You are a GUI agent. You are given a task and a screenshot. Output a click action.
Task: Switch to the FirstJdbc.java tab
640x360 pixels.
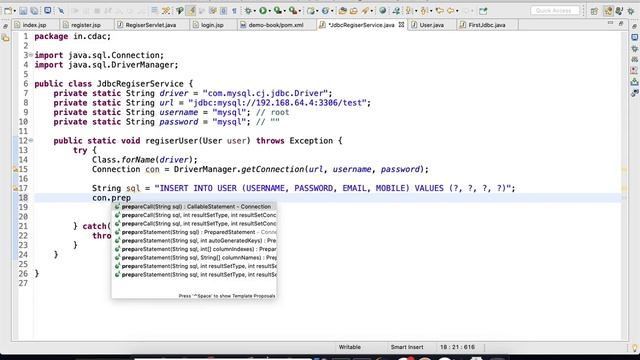(487, 25)
